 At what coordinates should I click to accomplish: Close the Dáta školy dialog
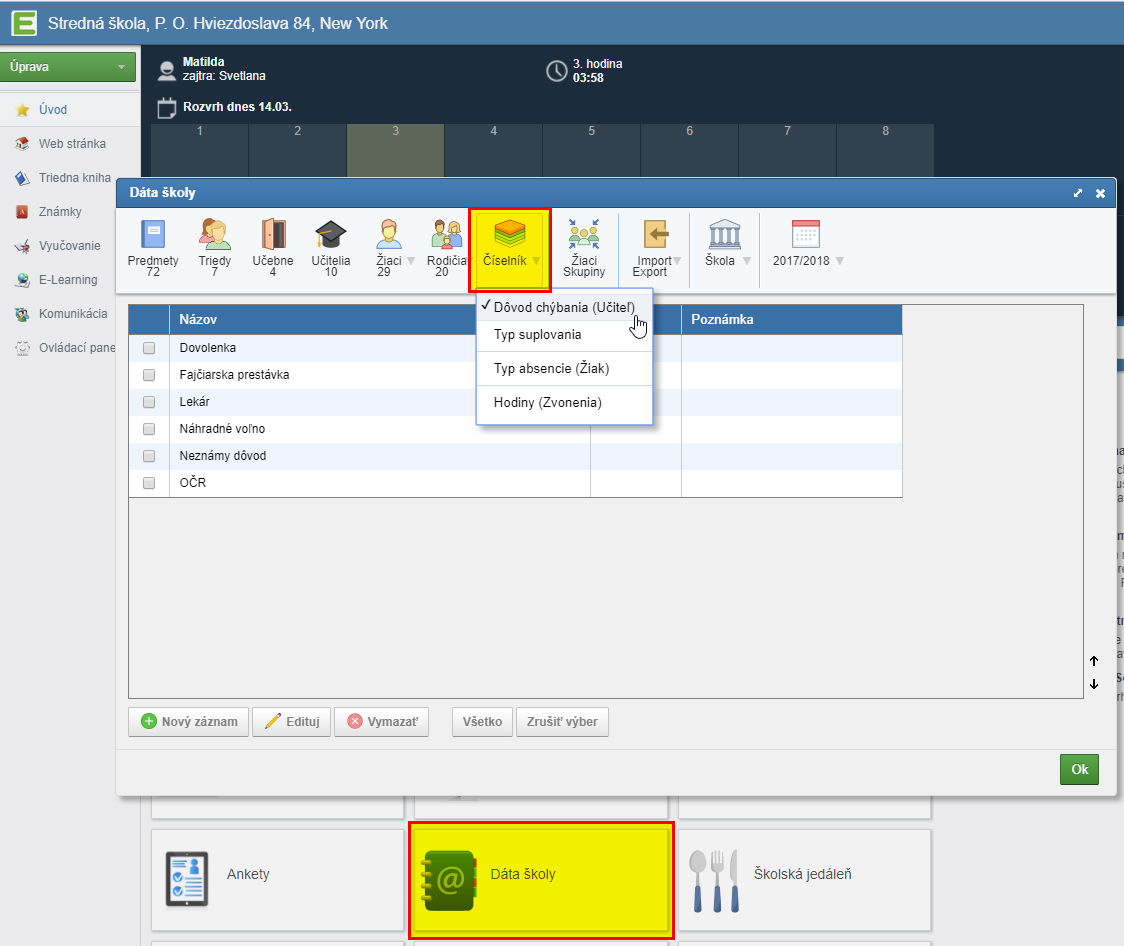click(1100, 194)
